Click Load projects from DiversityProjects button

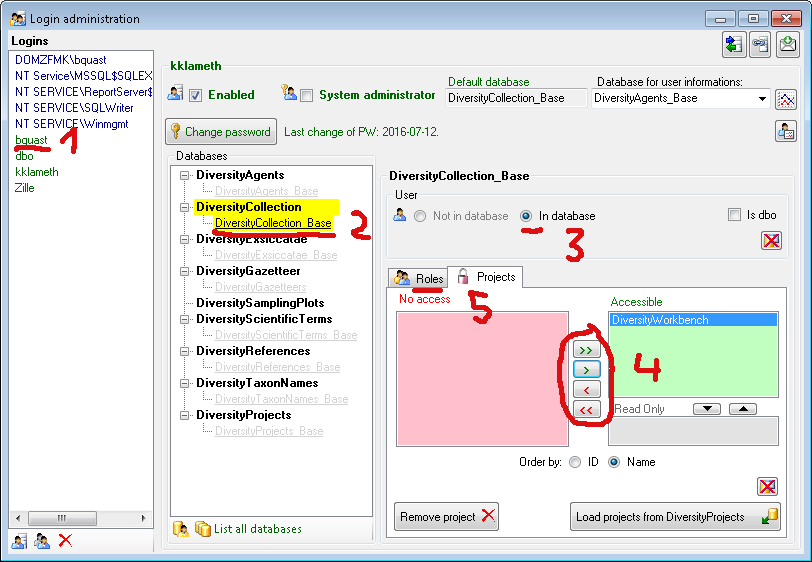click(x=675, y=517)
